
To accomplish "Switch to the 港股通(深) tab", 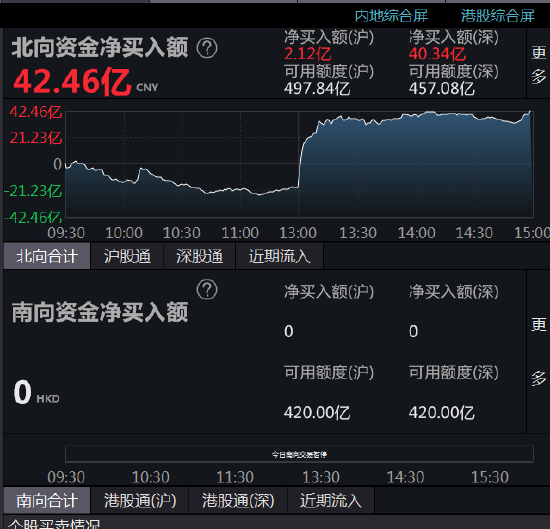I will point(238,501).
